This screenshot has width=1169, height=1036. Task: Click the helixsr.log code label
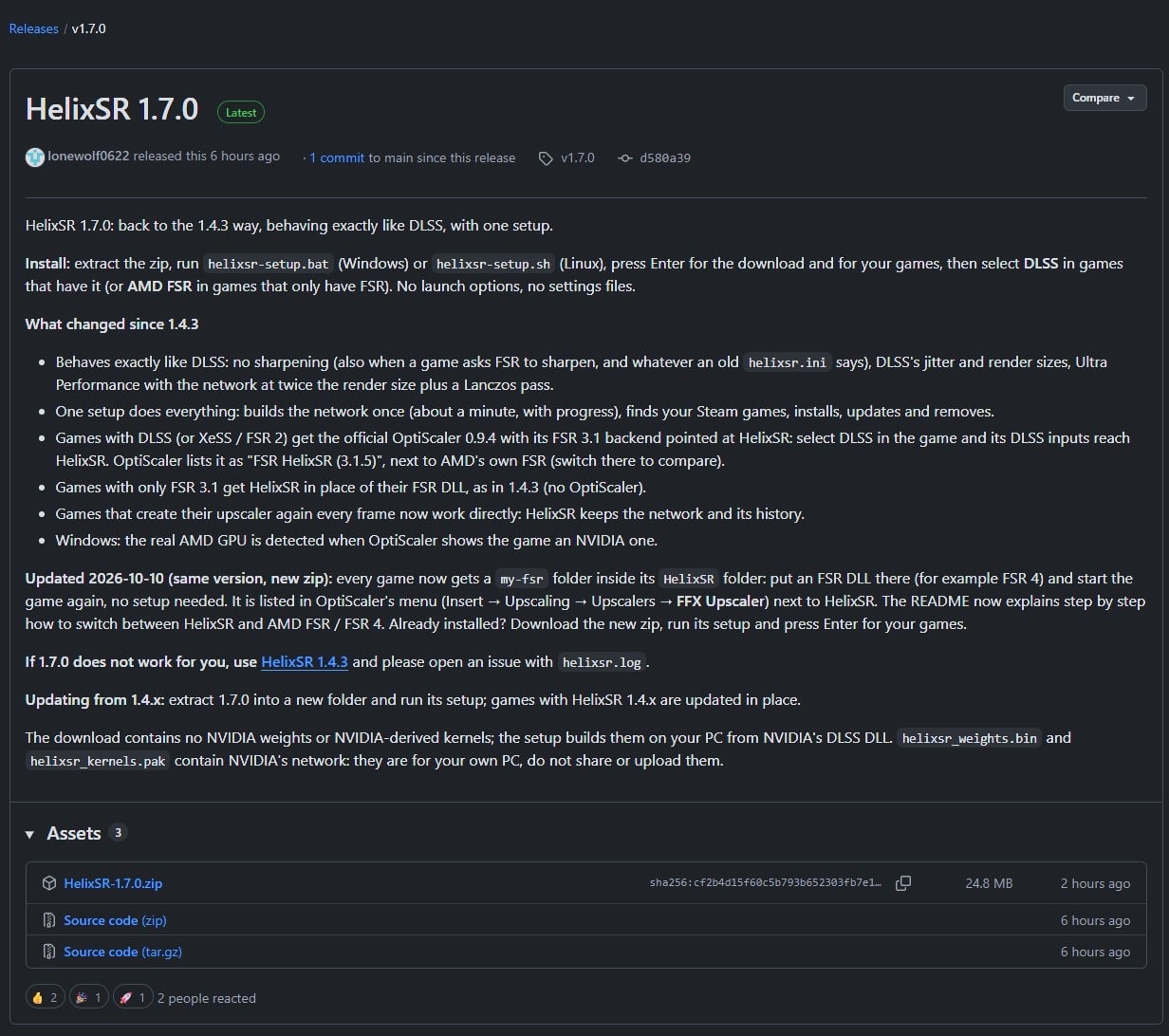coord(602,662)
